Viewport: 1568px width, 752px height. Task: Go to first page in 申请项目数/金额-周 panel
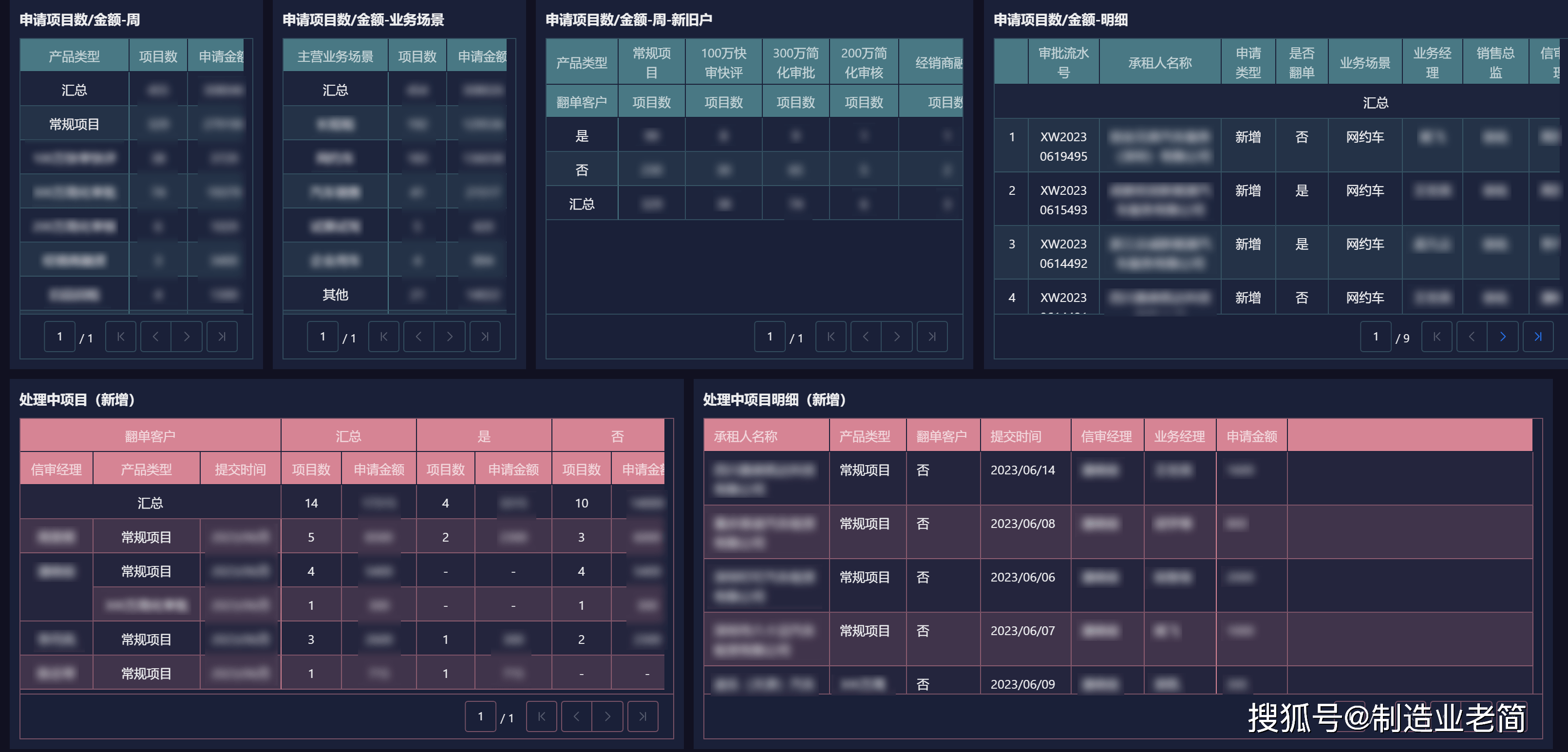click(120, 337)
